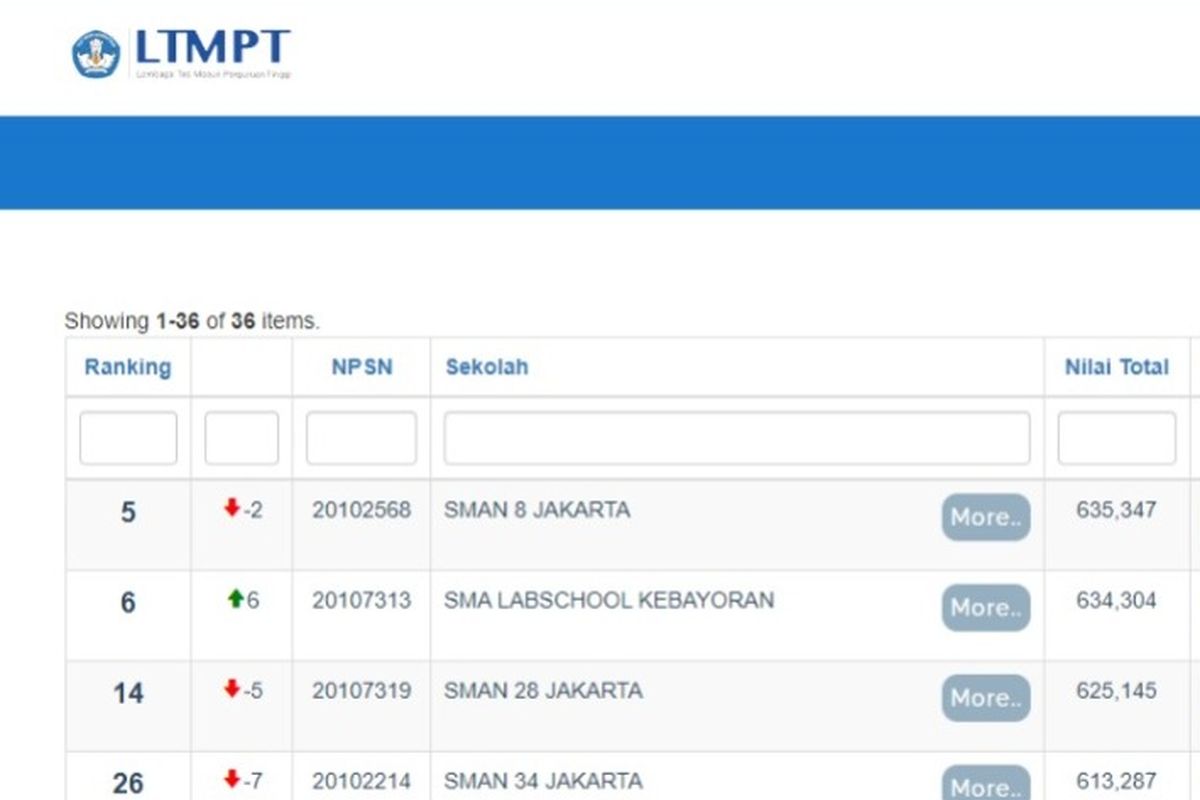1200x800 pixels.
Task: Sort the table by the Ranking column header
Action: pyautogui.click(x=126, y=367)
